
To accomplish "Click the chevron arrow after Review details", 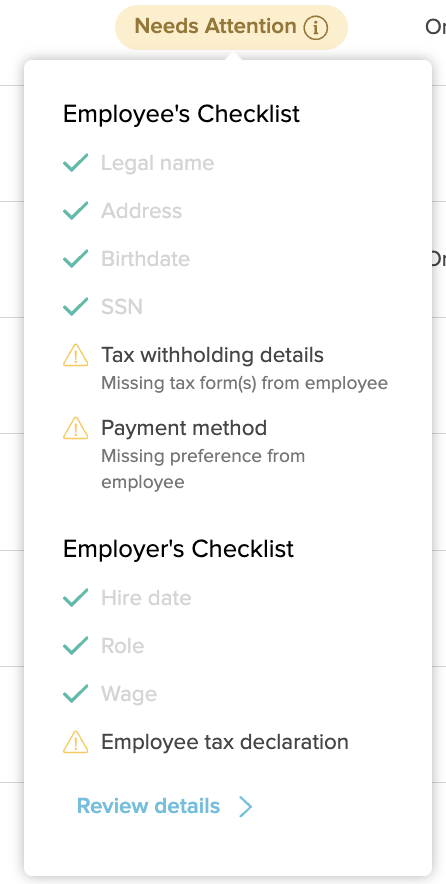I will click(245, 807).
